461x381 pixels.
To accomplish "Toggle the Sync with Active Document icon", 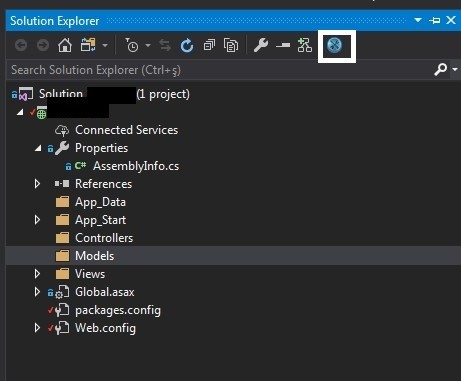I will click(165, 45).
